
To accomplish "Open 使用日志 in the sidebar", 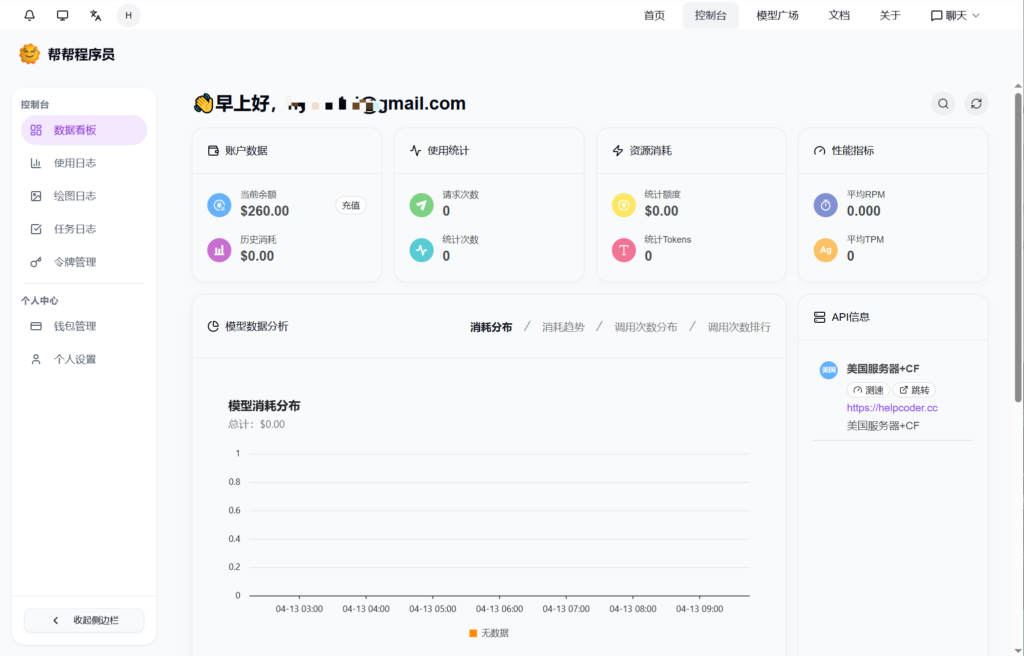I will tap(75, 163).
